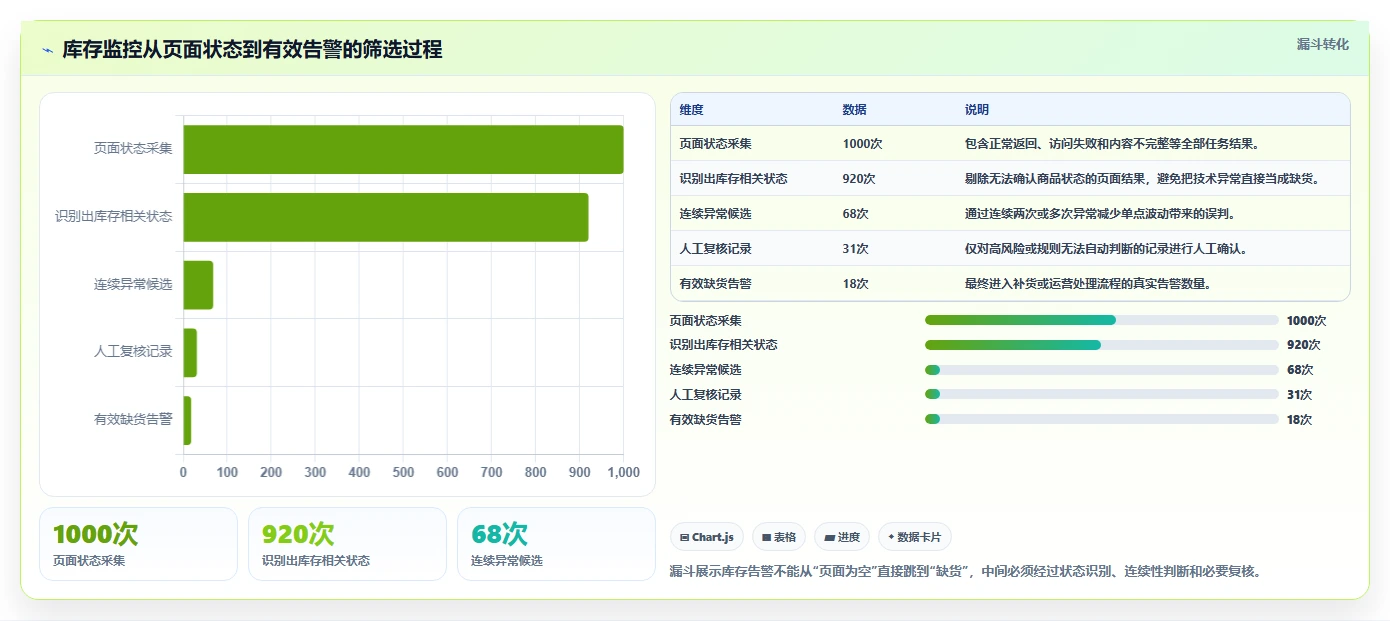
Task: Click the 页面状态采集 progress bar
Action: (1102, 320)
